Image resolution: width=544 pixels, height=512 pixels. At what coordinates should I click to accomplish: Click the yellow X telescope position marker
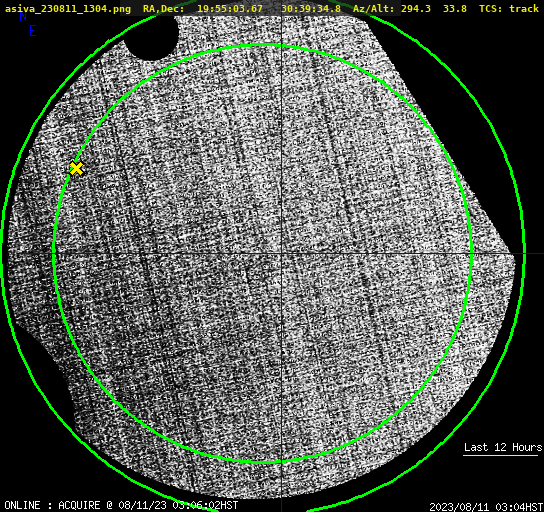tap(76, 169)
